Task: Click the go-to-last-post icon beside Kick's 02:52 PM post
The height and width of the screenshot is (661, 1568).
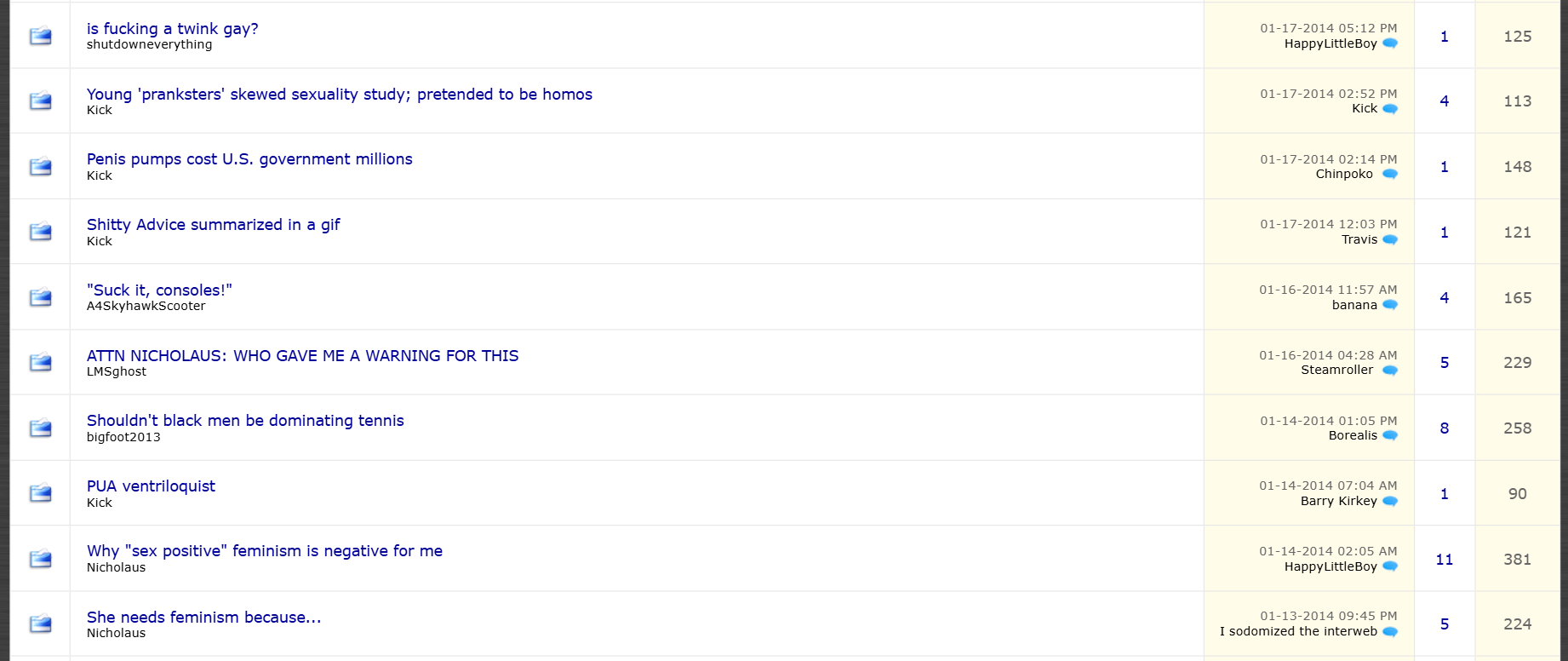Action: coord(1390,109)
